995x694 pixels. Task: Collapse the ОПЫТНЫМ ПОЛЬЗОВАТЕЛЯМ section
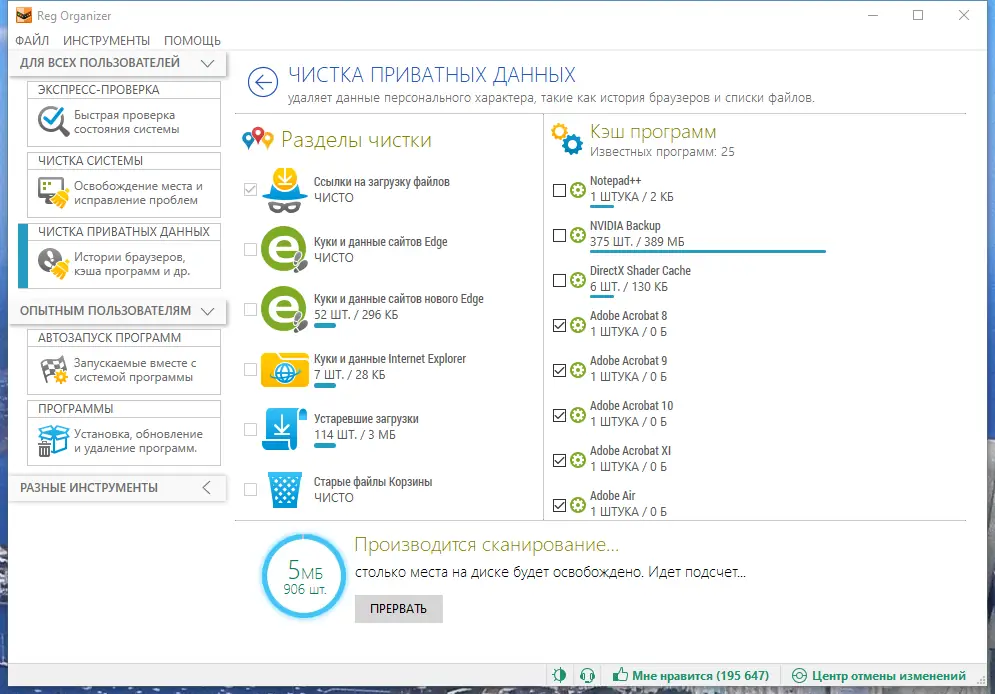tap(208, 311)
